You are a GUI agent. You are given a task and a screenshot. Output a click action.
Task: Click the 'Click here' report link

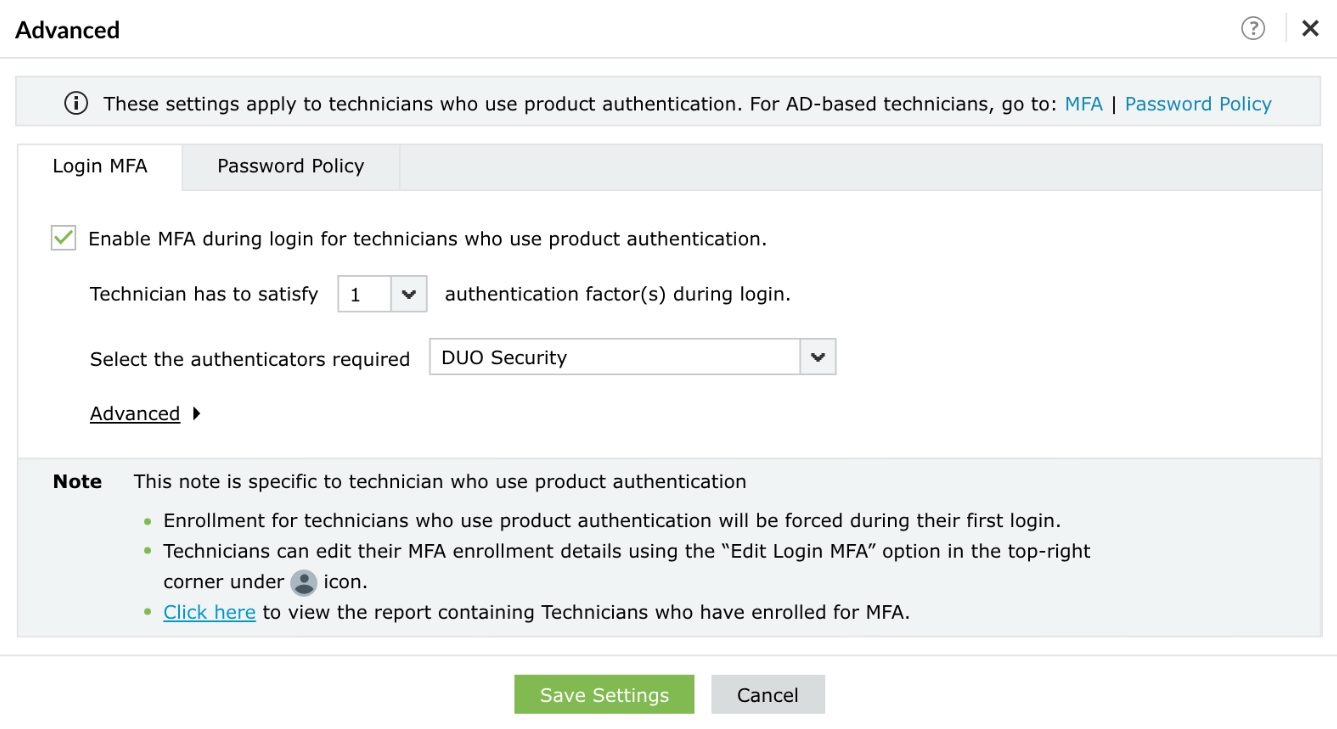tap(209, 612)
